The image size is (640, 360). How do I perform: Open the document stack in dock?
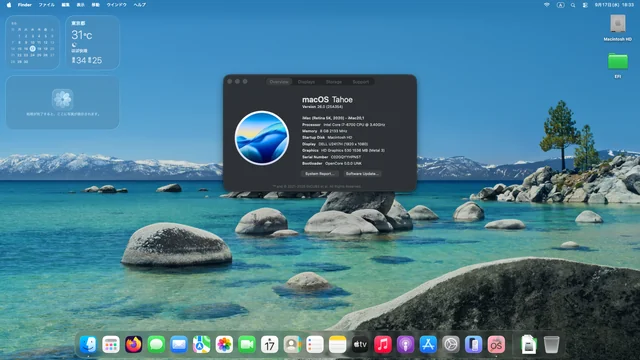tap(529, 344)
